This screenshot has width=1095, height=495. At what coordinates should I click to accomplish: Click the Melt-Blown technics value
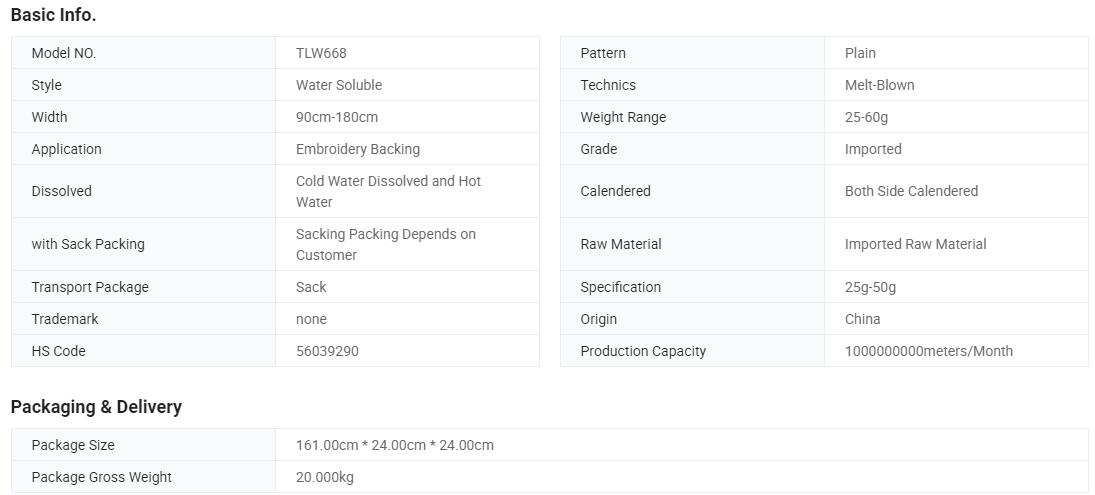879,85
